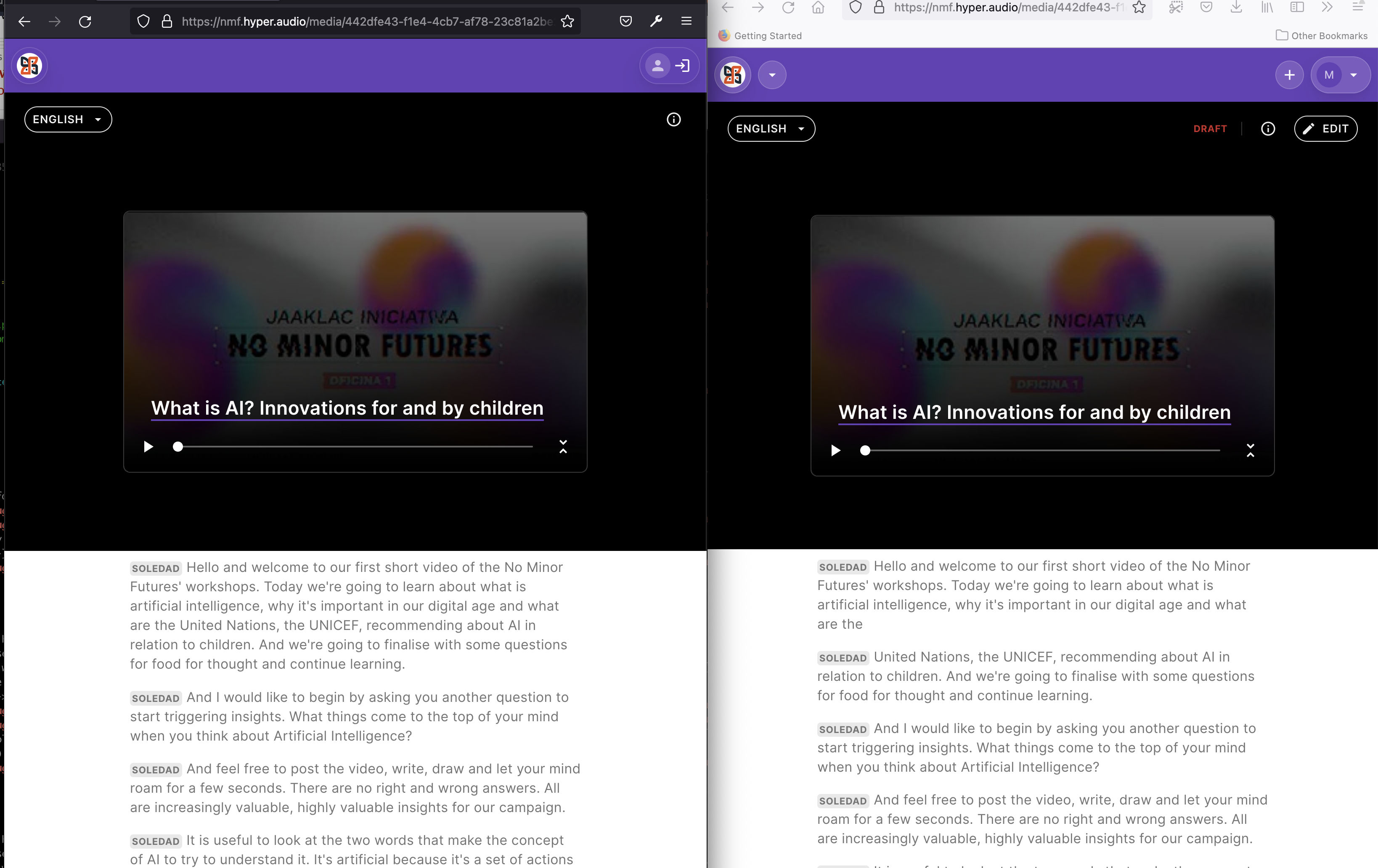Reload page in left browser window
1378x868 pixels.
click(x=85, y=22)
